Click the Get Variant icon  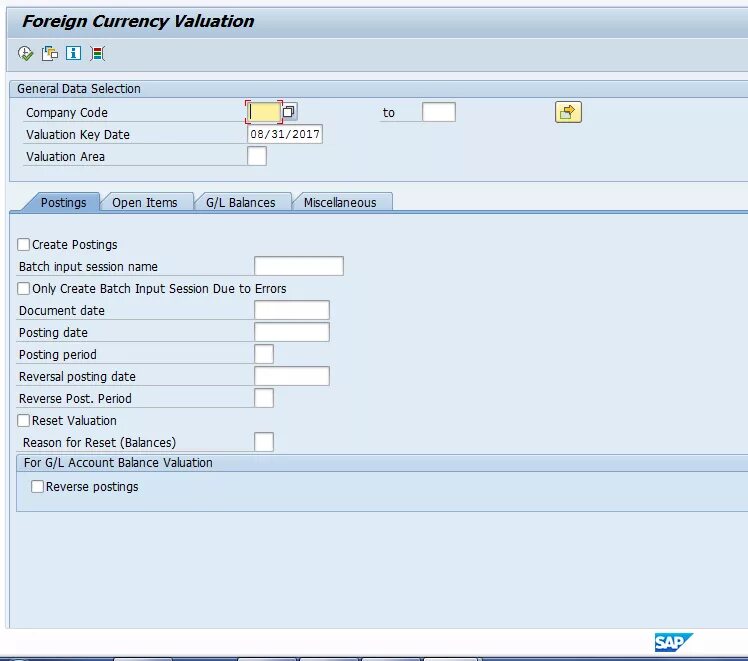pos(50,53)
